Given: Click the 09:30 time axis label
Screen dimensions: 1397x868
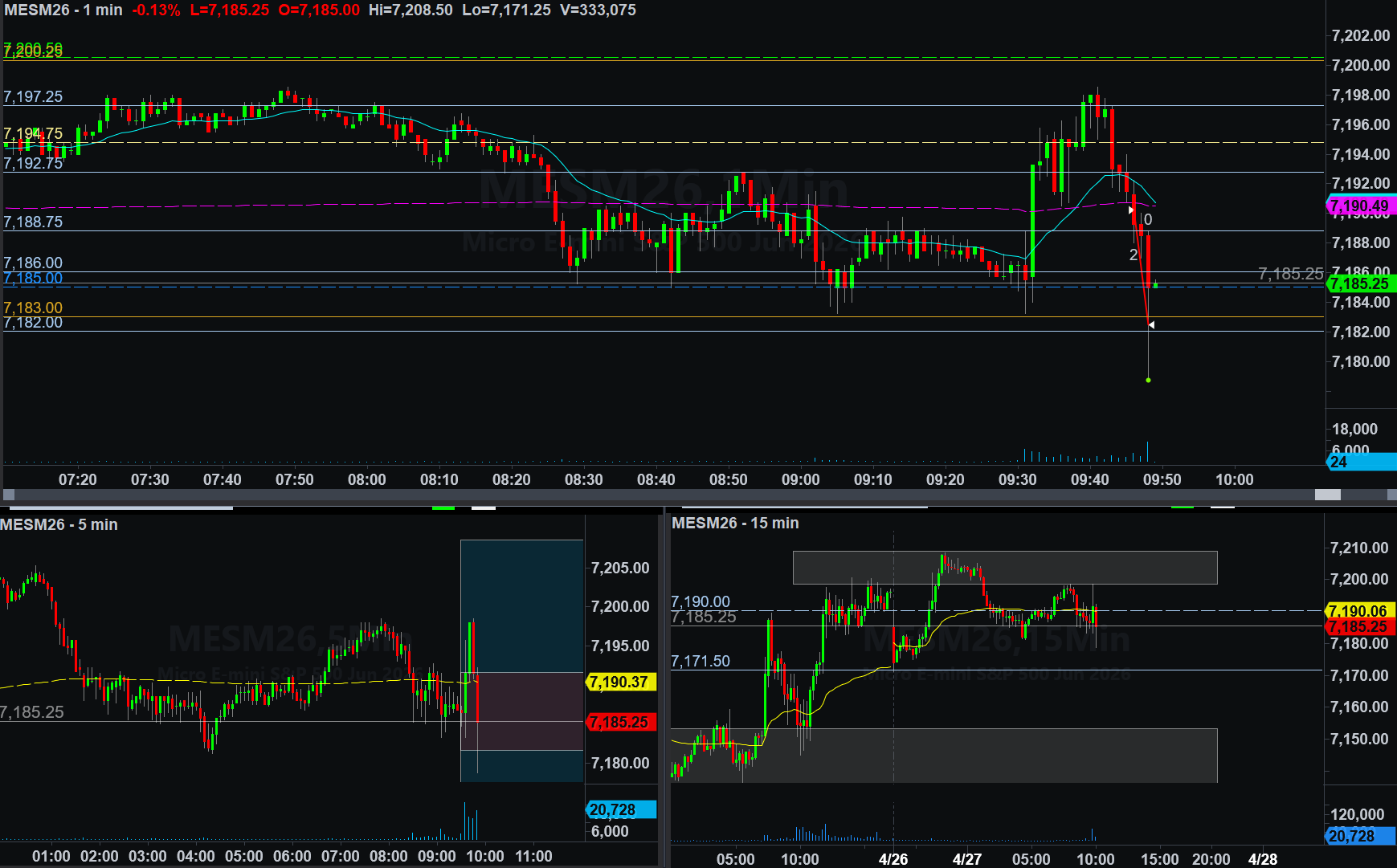Looking at the screenshot, I should click(1017, 479).
